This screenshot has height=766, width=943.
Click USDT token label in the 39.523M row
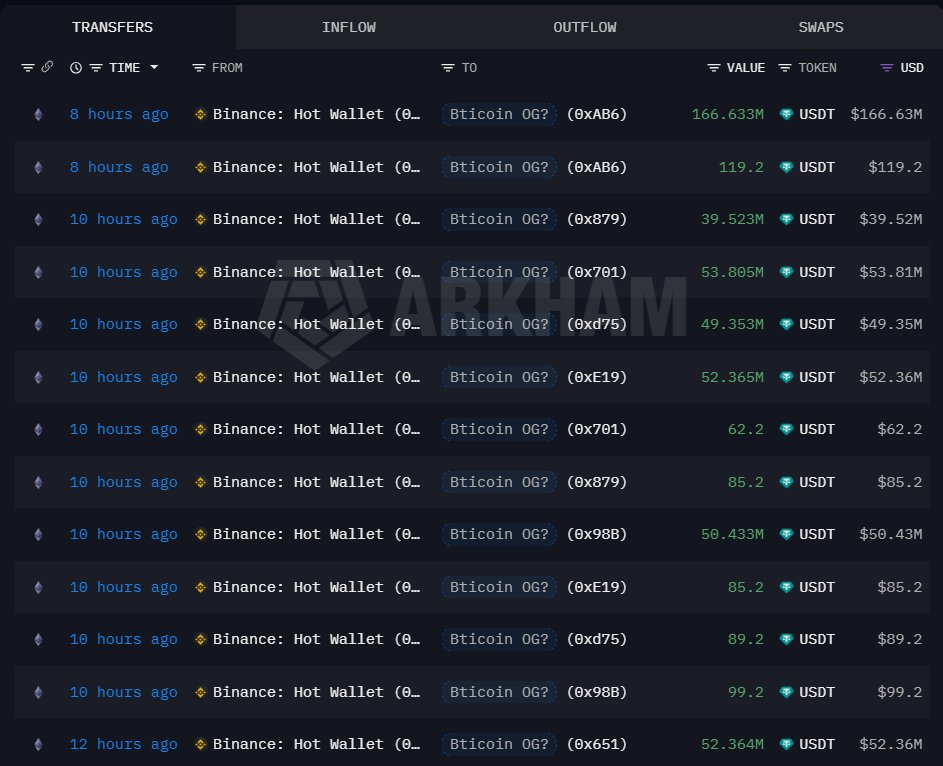pos(817,219)
